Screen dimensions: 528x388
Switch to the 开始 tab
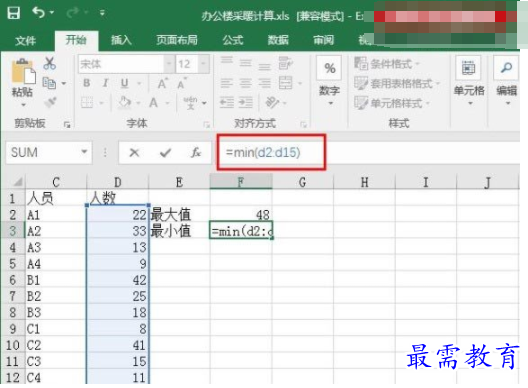coord(76,40)
